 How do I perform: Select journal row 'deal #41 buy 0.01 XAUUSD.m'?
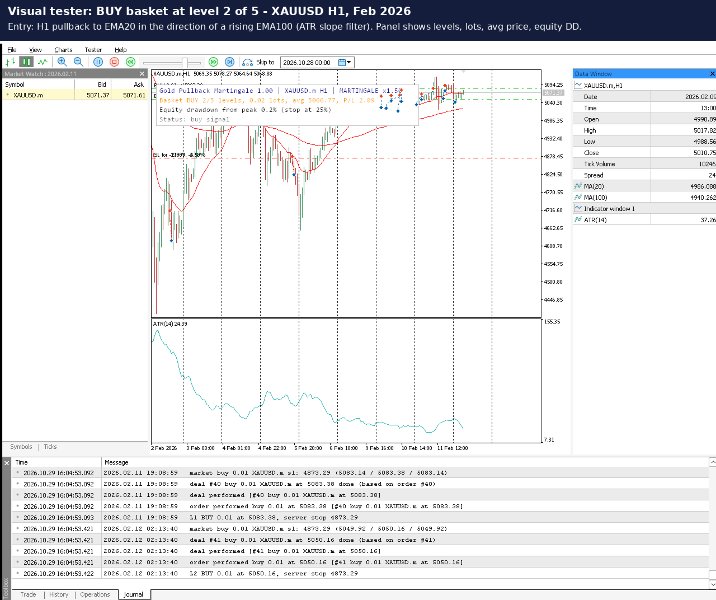(360, 540)
